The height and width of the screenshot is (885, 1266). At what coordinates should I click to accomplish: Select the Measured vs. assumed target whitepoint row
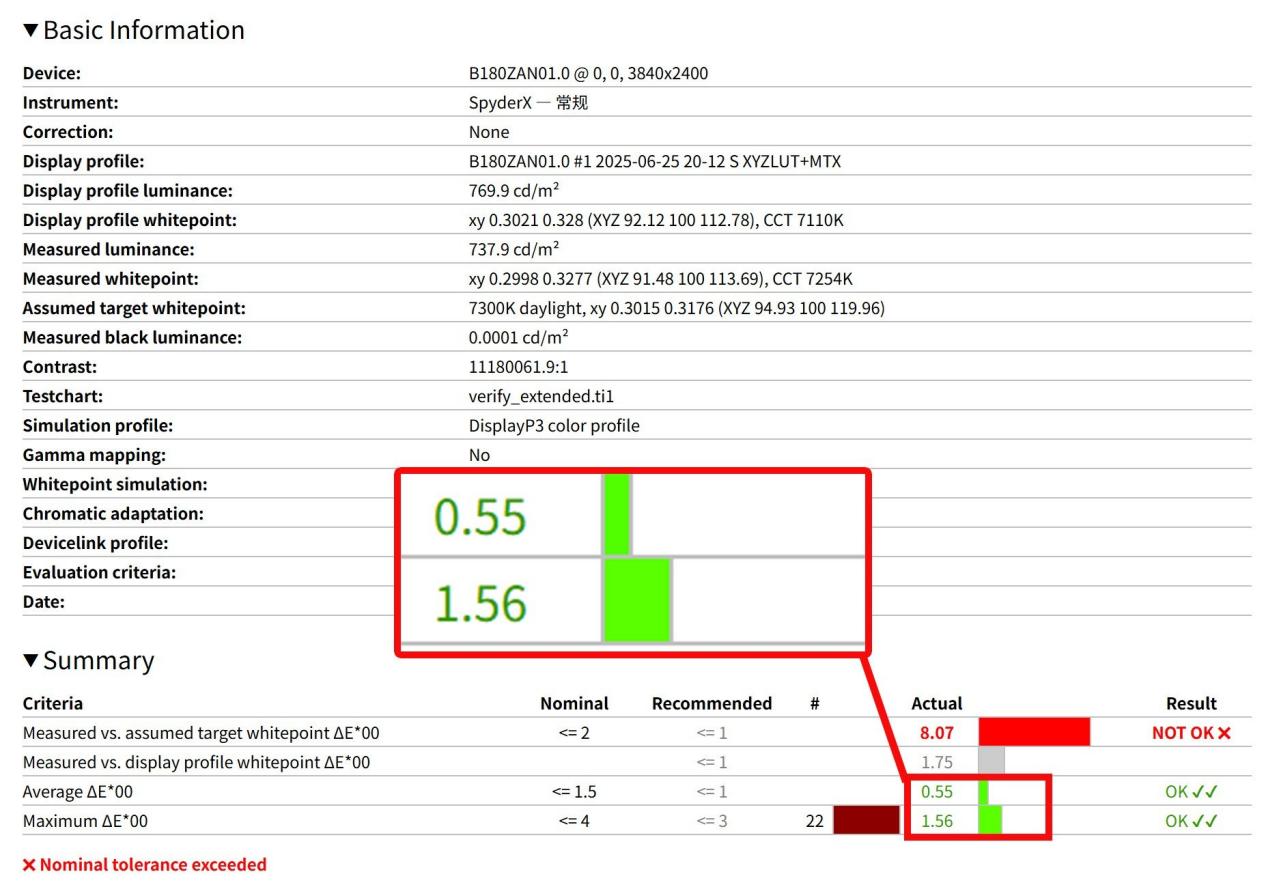[201, 733]
